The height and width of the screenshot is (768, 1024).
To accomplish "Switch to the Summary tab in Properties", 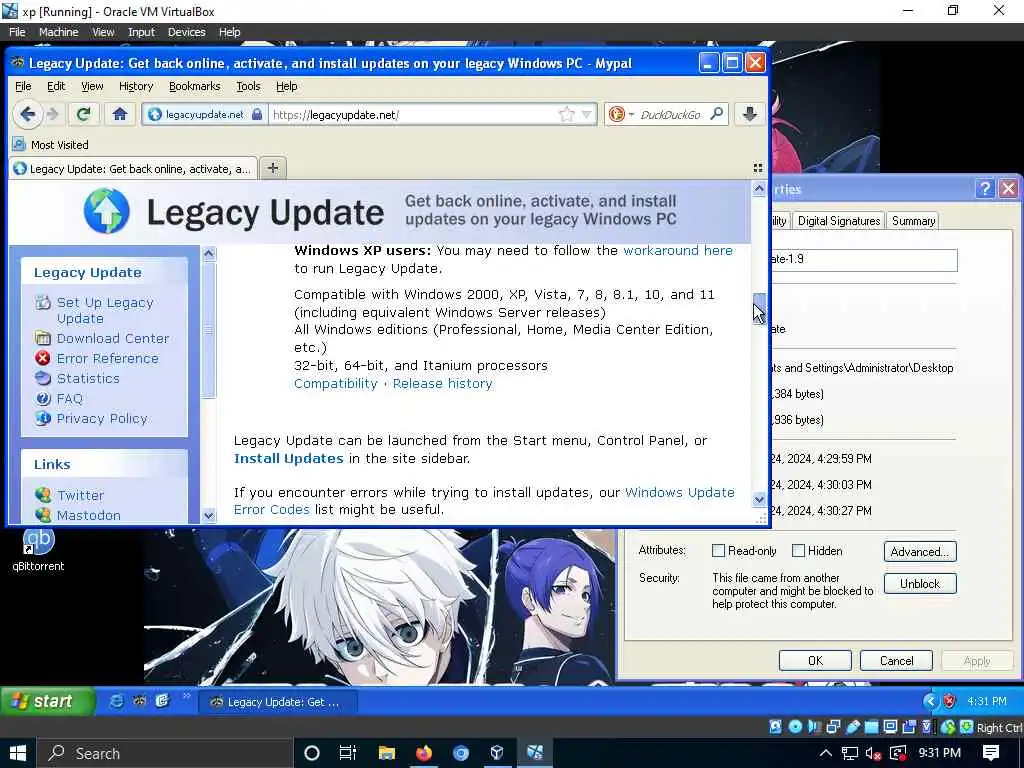I will [913, 221].
